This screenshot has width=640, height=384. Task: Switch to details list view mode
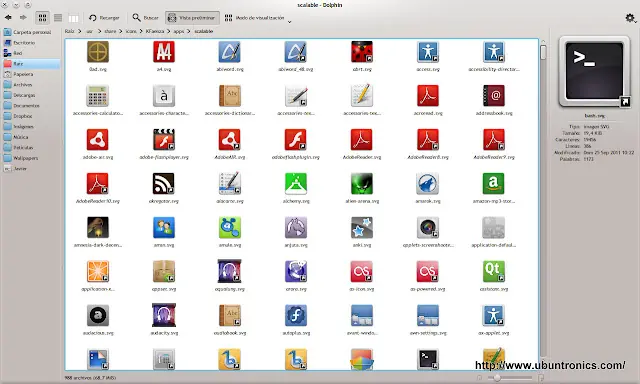pyautogui.click(x=58, y=18)
